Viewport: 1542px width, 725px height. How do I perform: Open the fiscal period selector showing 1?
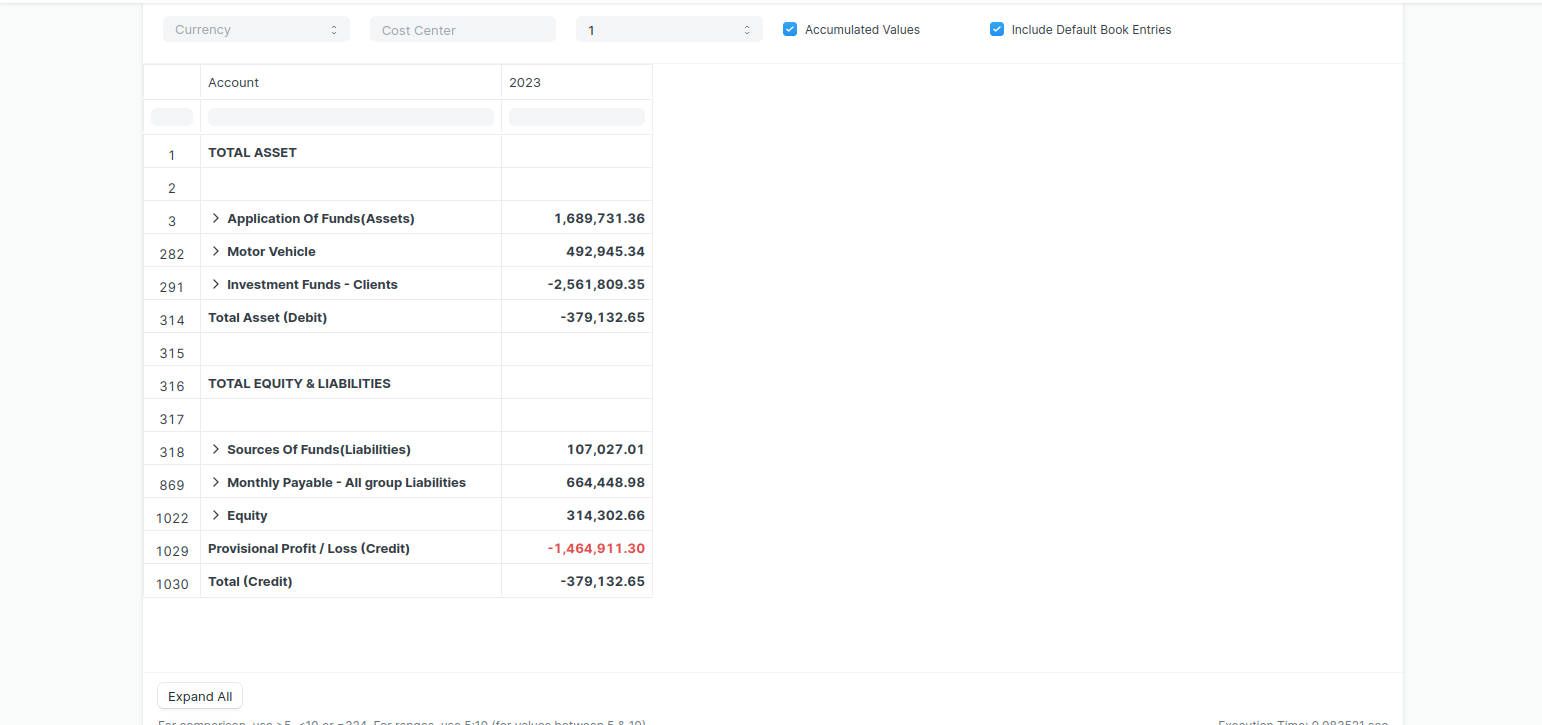pyautogui.click(x=668, y=29)
